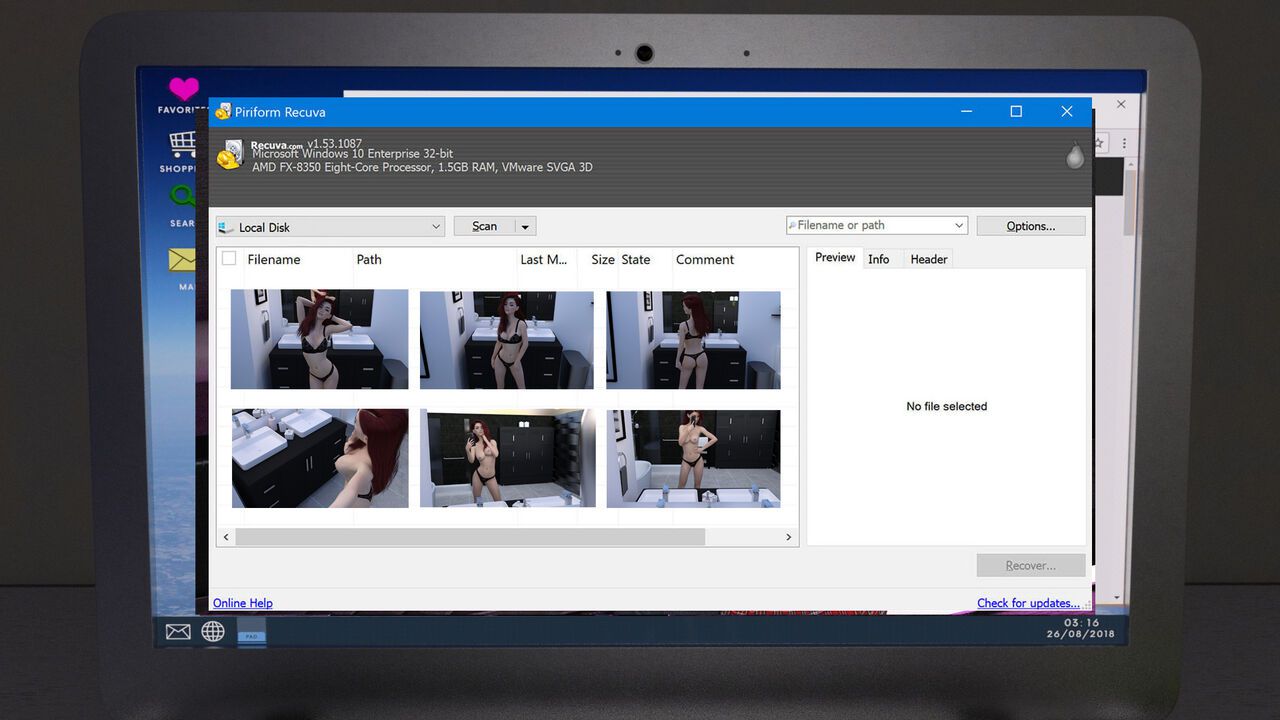This screenshot has width=1280, height=720.
Task: Expand the Scan button dropdown arrow
Action: pos(525,227)
